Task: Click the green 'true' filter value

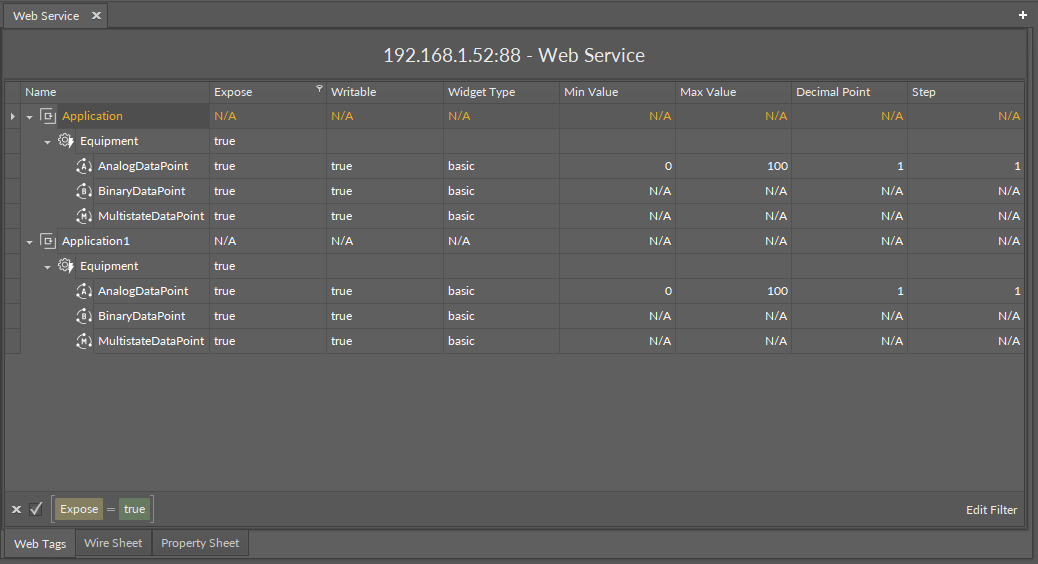Action: [134, 509]
